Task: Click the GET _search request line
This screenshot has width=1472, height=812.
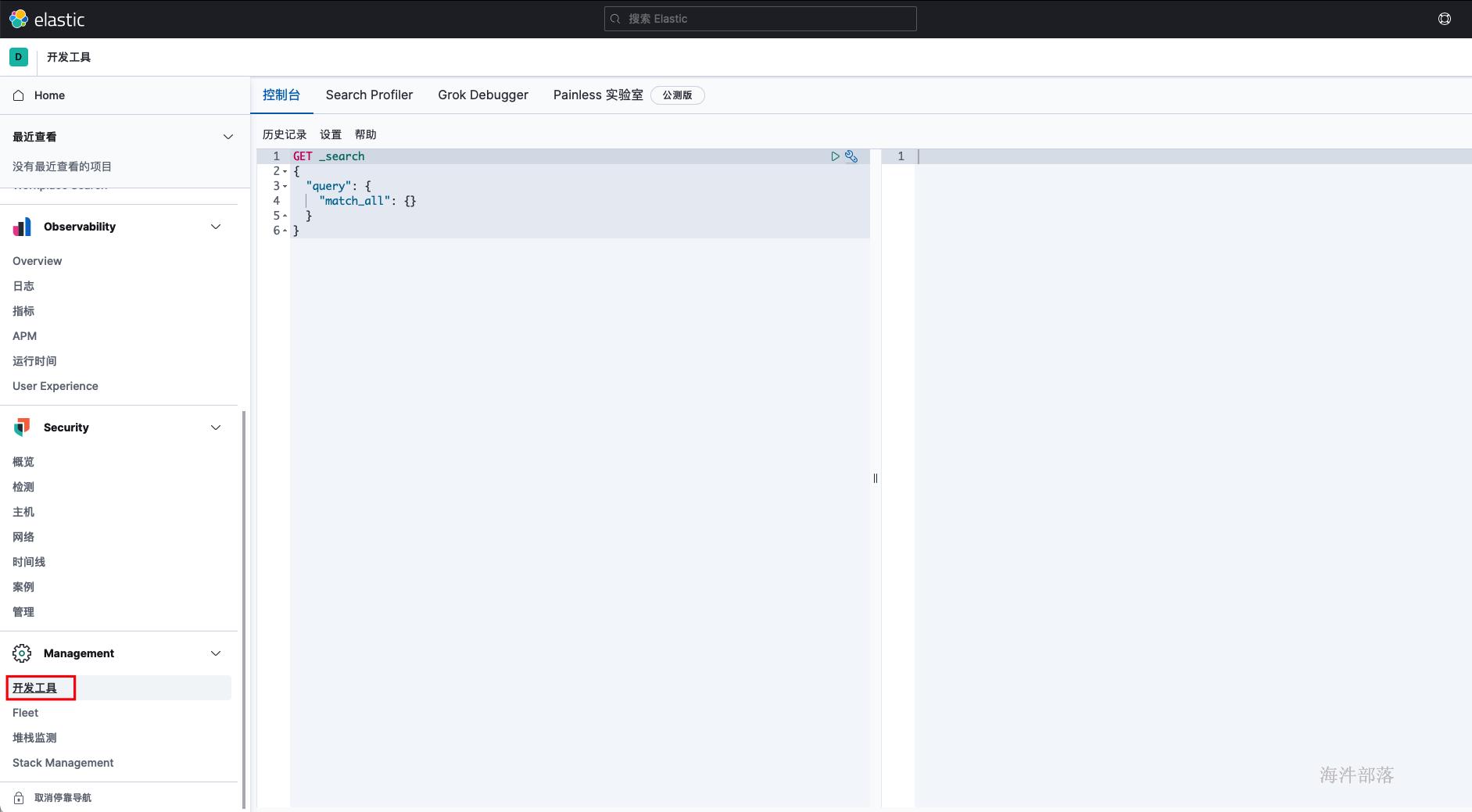Action: click(x=328, y=156)
